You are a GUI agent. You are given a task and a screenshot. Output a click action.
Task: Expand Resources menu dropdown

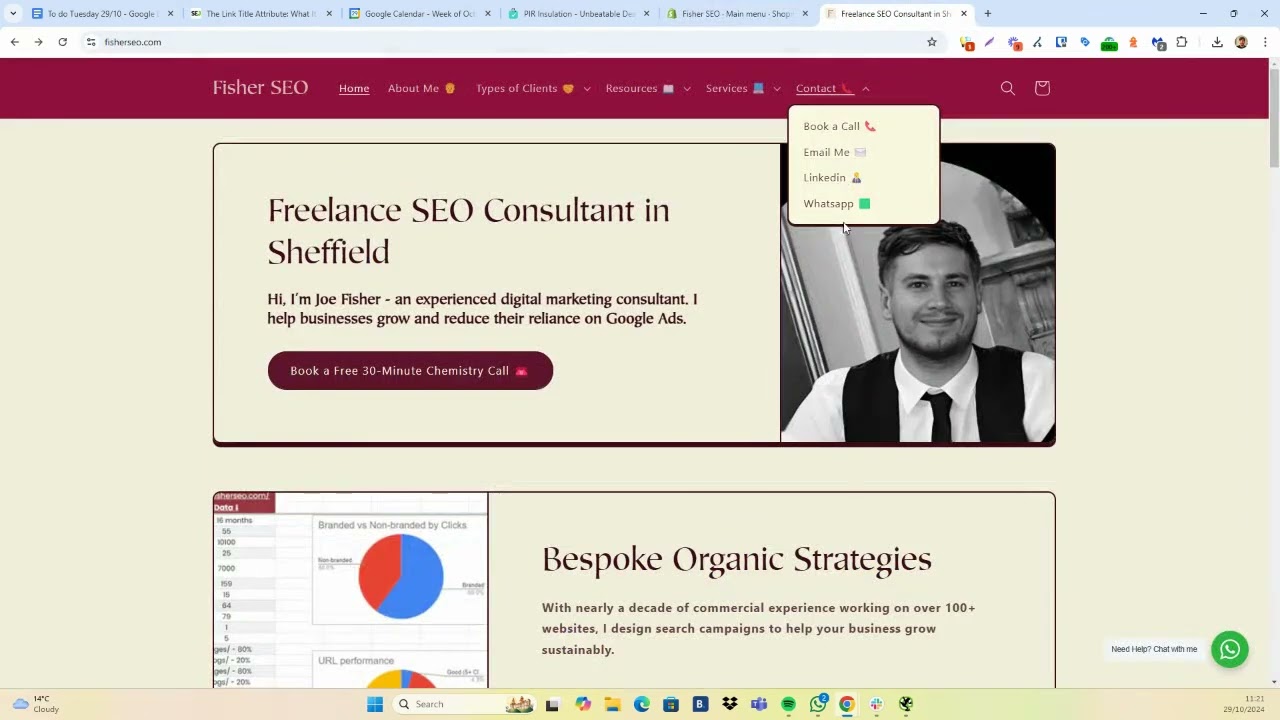[648, 88]
